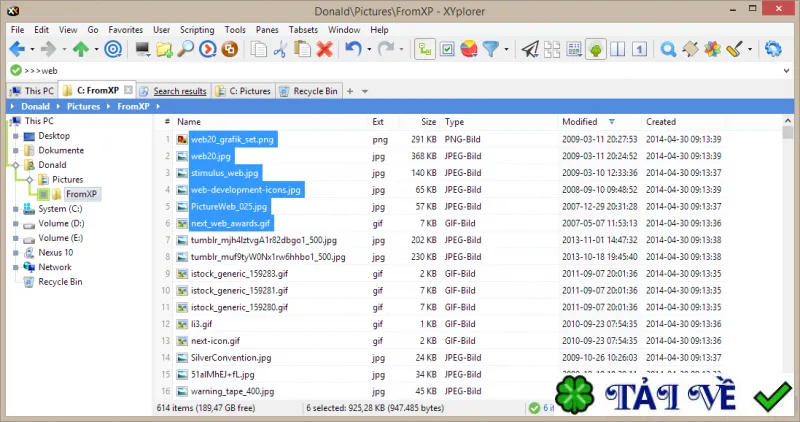
Task: Sort by the Modified column header
Action: point(599,121)
